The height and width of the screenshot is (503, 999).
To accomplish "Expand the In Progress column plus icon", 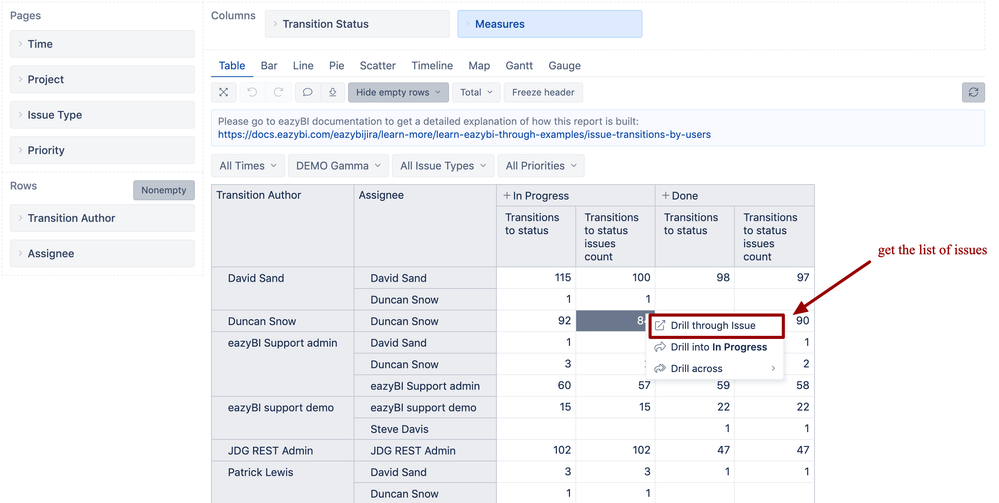I will (x=506, y=196).
